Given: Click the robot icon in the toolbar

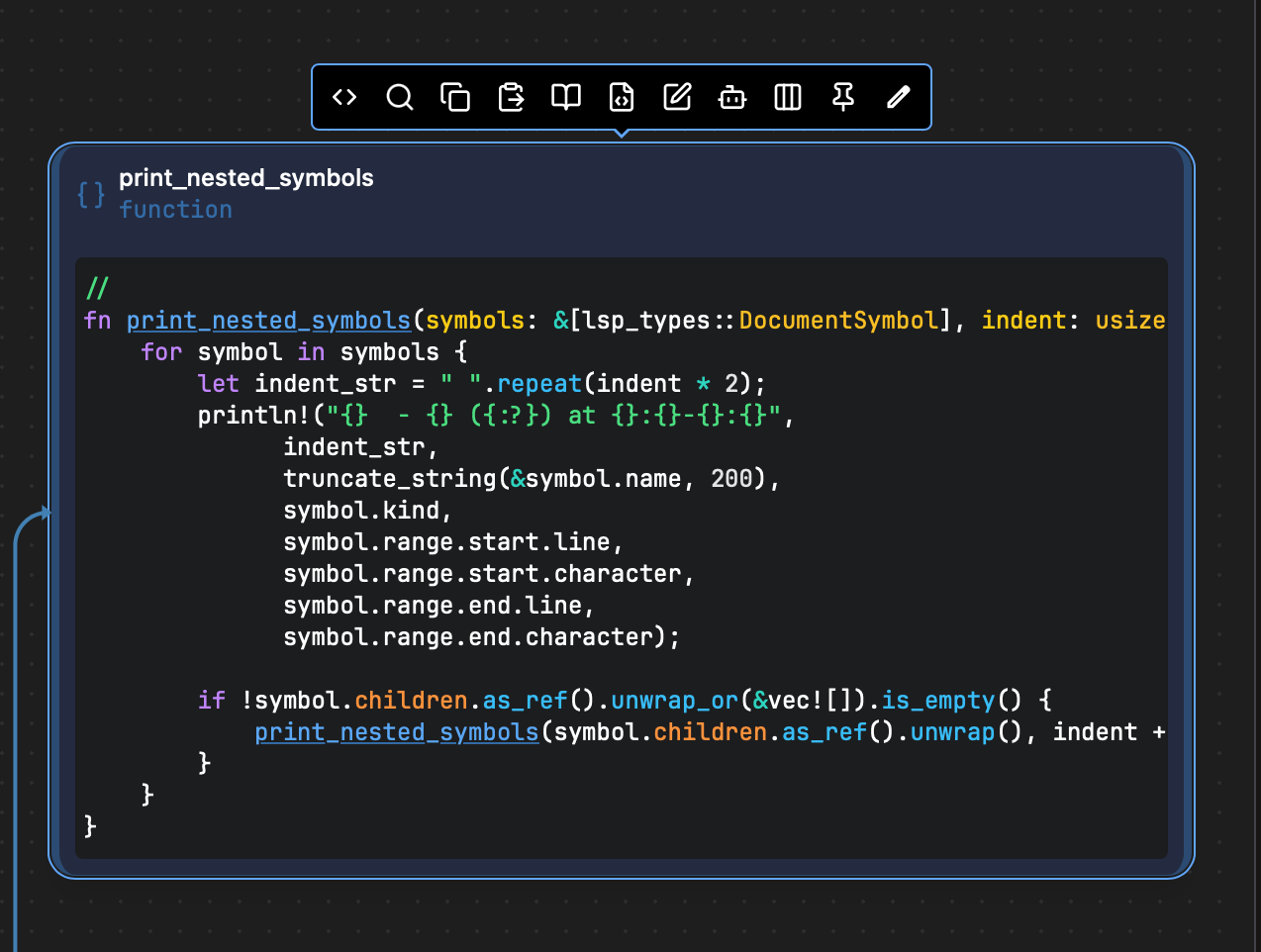Looking at the screenshot, I should [732, 97].
